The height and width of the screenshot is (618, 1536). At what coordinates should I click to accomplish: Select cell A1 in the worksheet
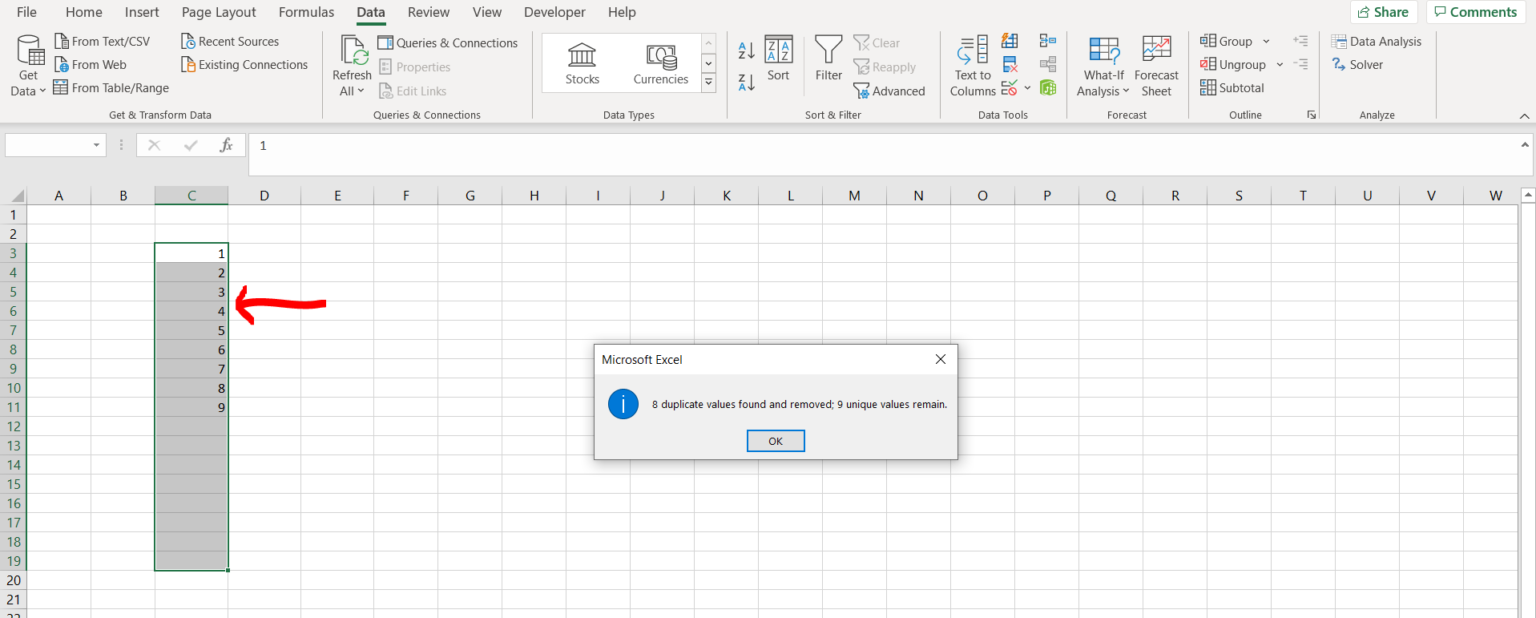click(59, 214)
